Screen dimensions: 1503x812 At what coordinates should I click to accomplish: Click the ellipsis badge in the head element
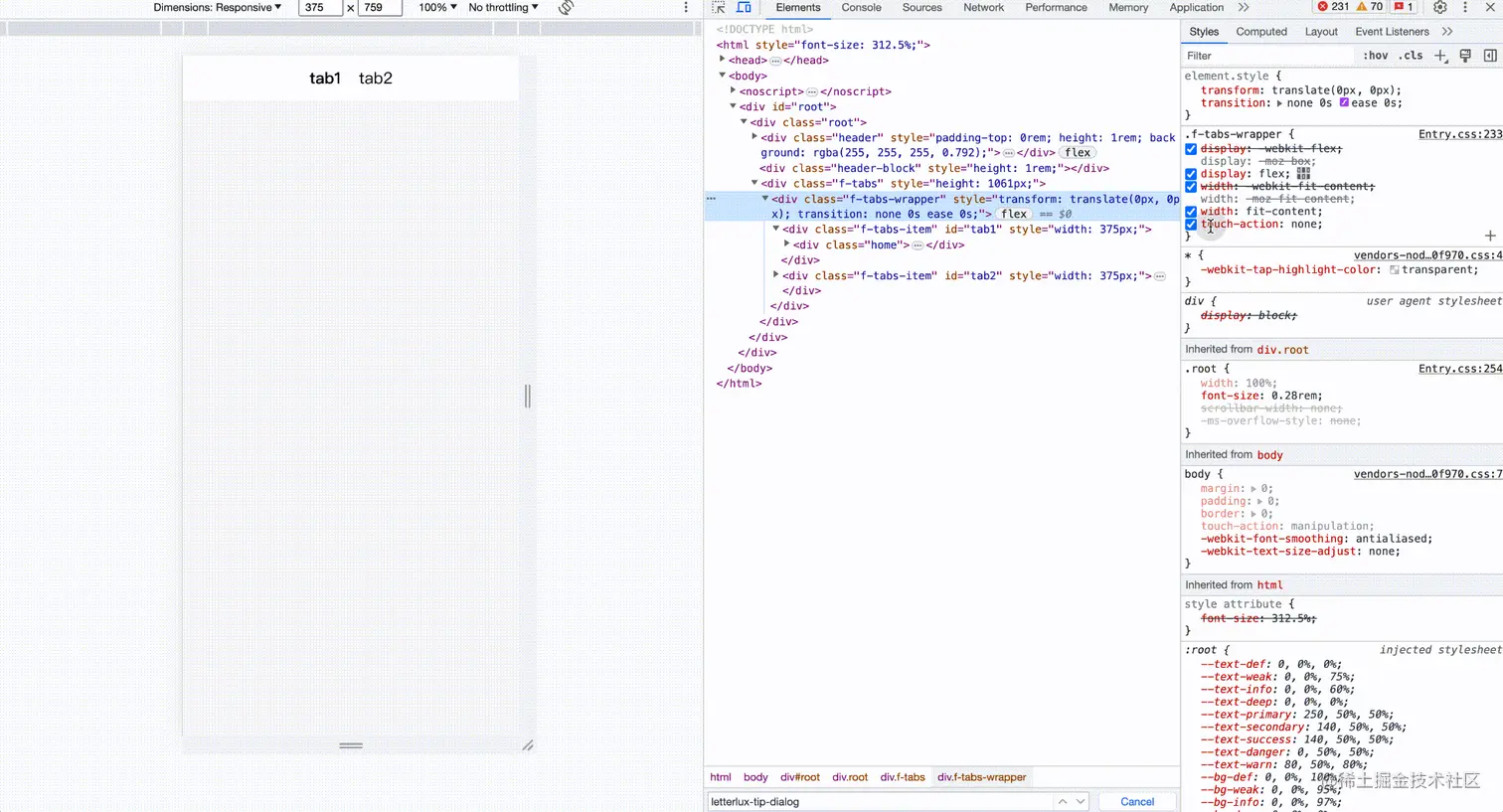pos(775,61)
